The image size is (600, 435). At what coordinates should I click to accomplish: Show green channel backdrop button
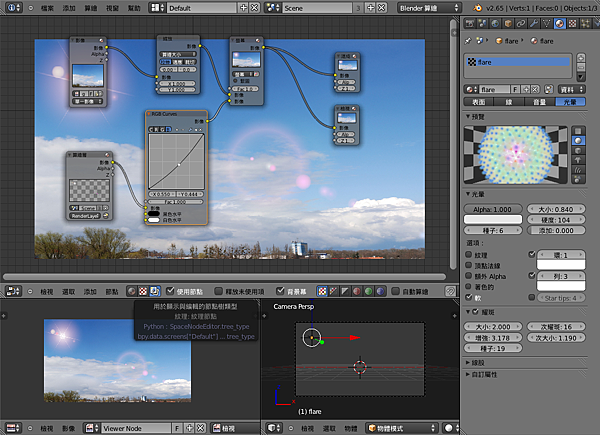368,292
